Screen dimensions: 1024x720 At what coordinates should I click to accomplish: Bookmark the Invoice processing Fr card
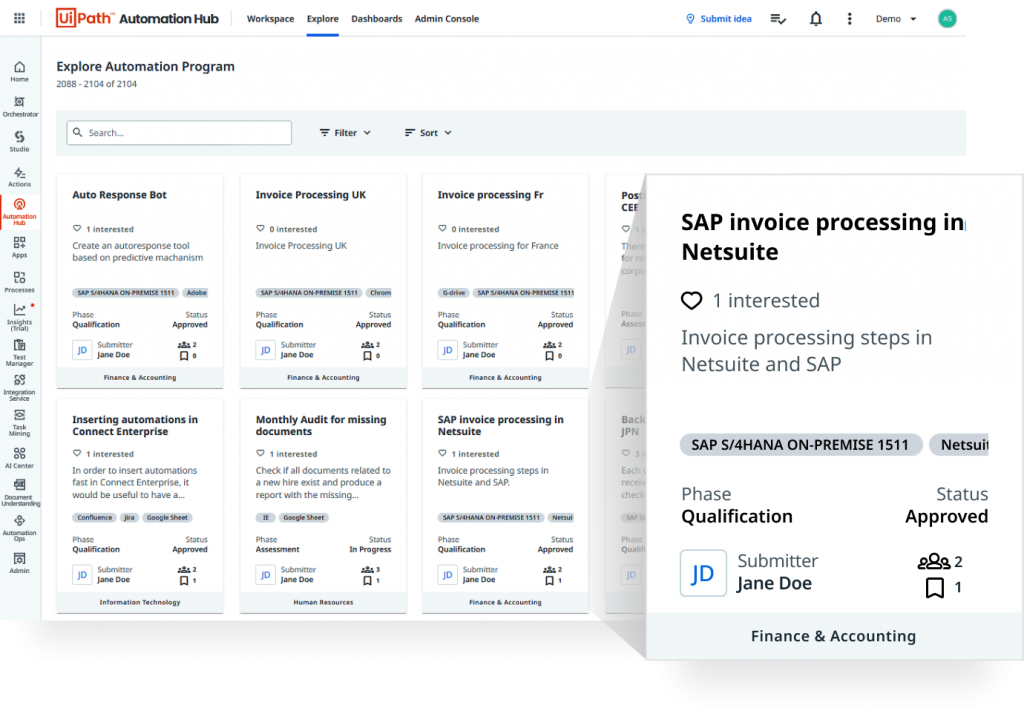tap(550, 356)
